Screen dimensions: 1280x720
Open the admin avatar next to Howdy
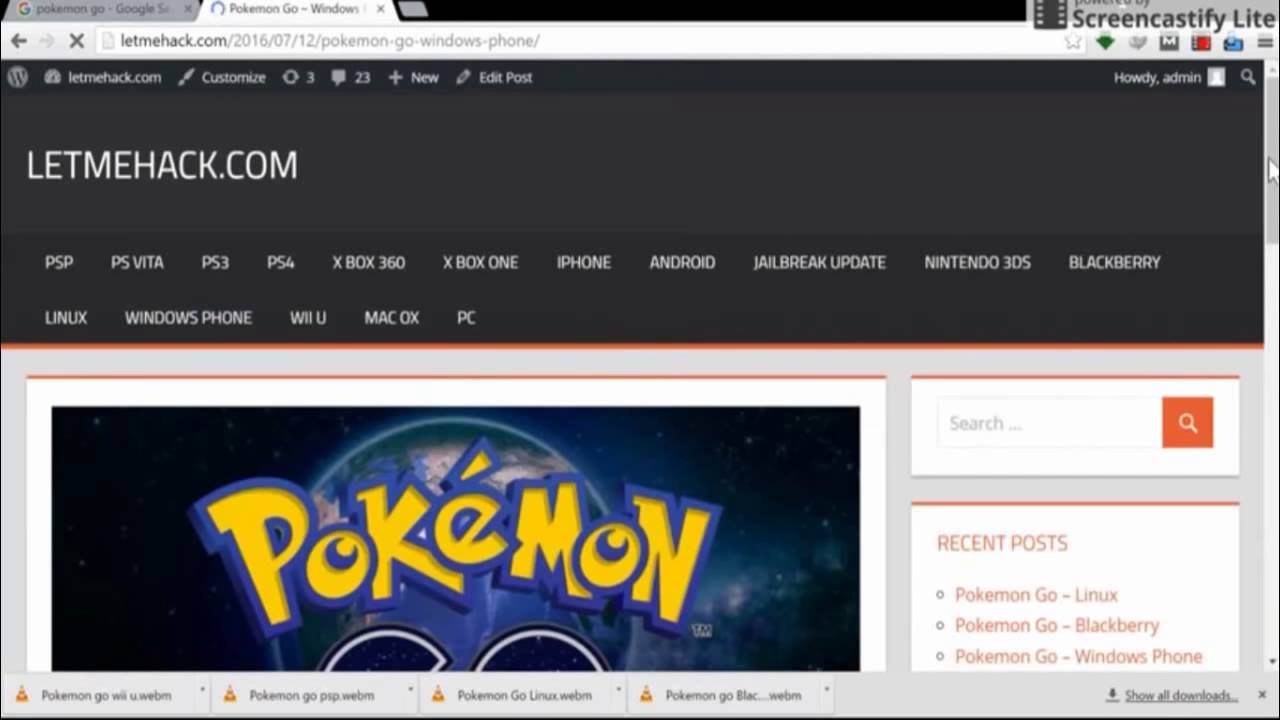coord(1216,77)
